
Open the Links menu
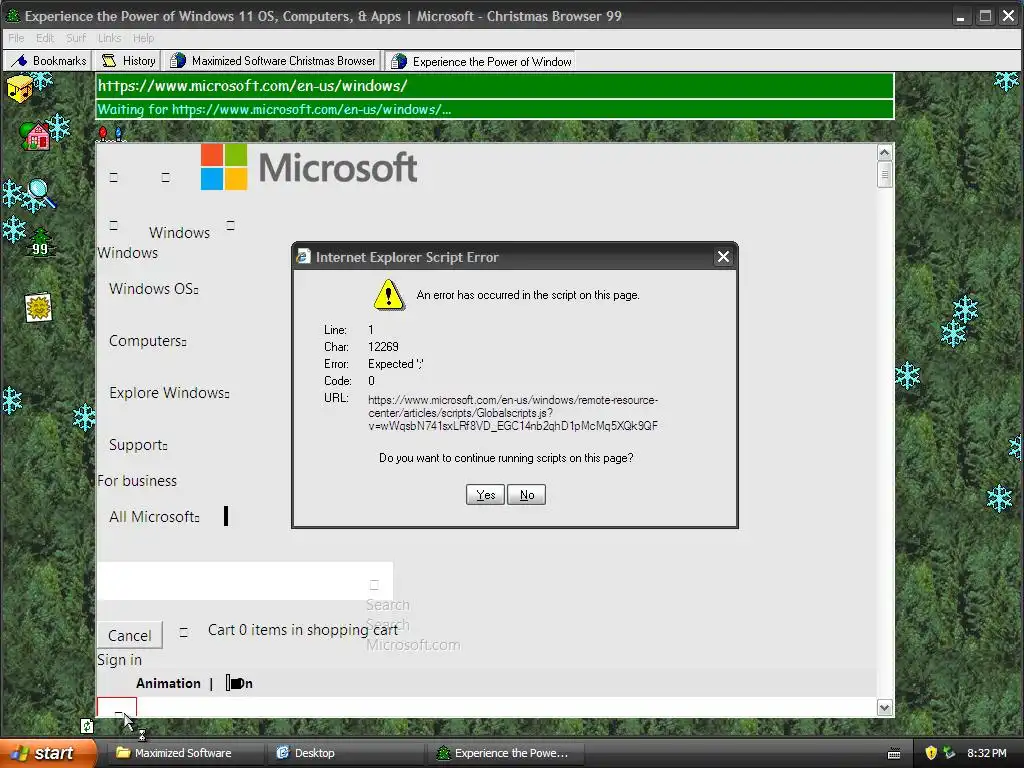[x=109, y=38]
